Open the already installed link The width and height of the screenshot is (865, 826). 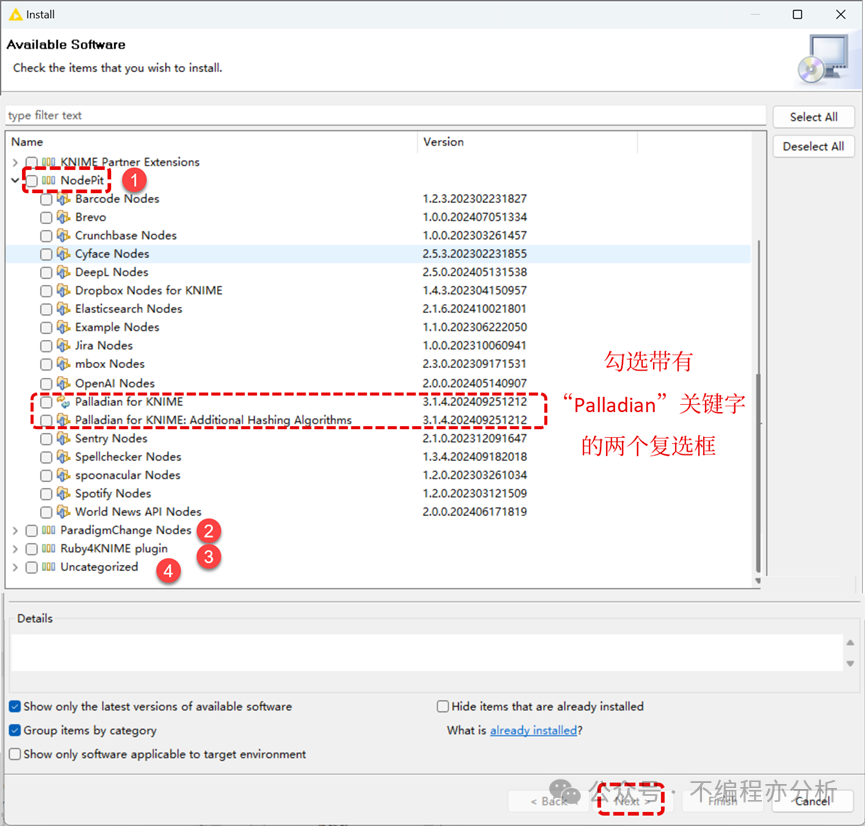[533, 730]
